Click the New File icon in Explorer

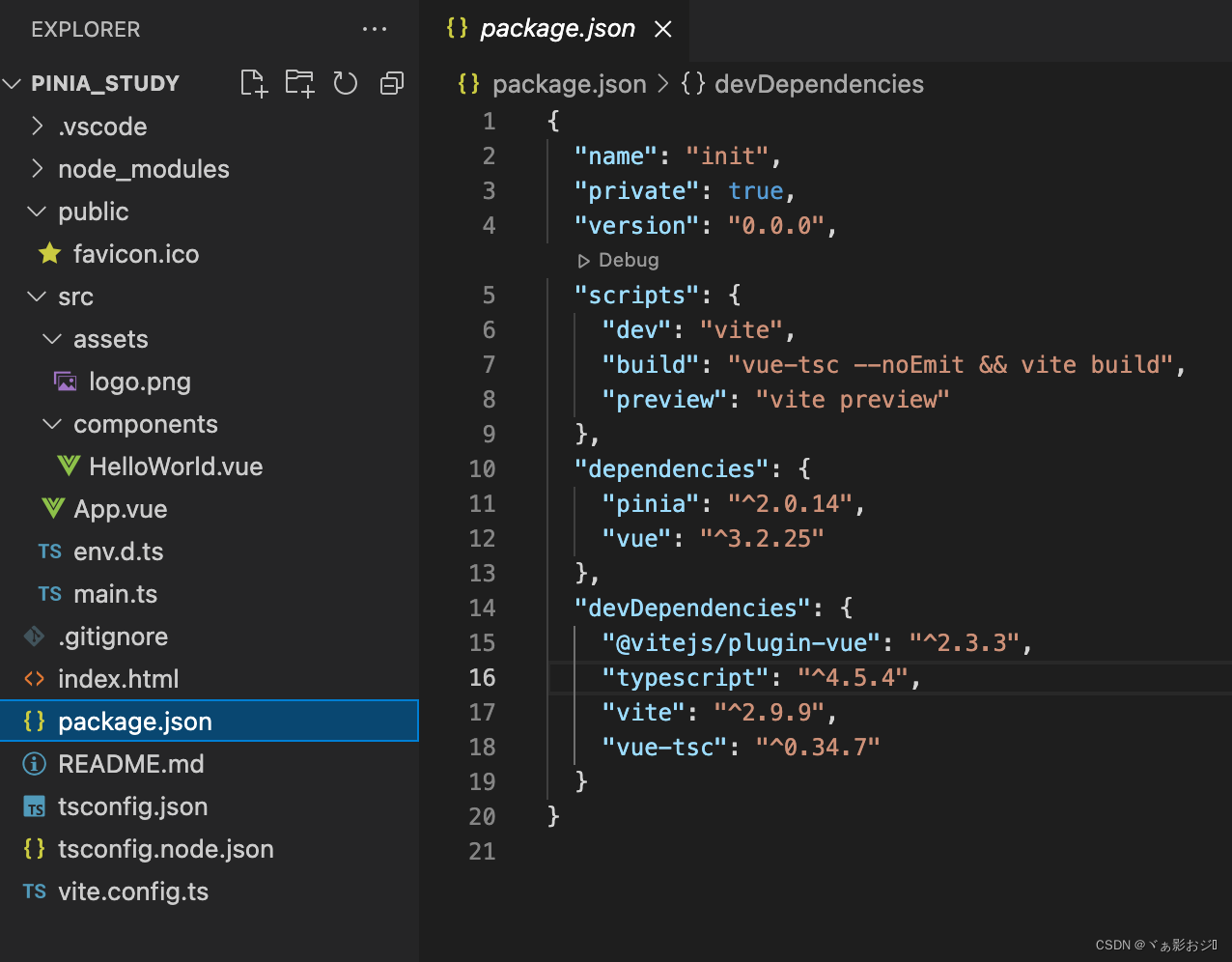(x=253, y=83)
